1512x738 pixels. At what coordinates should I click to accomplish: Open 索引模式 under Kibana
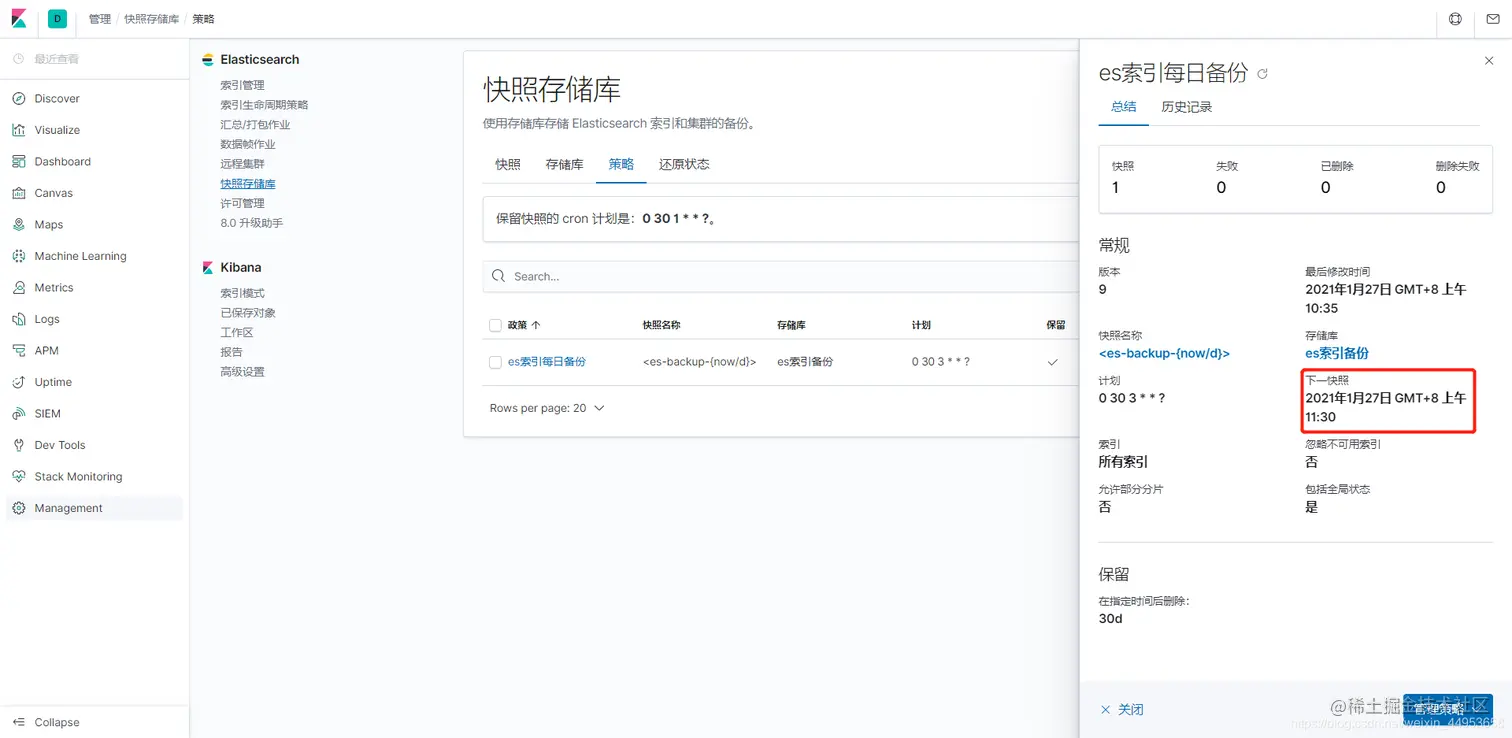(242, 293)
